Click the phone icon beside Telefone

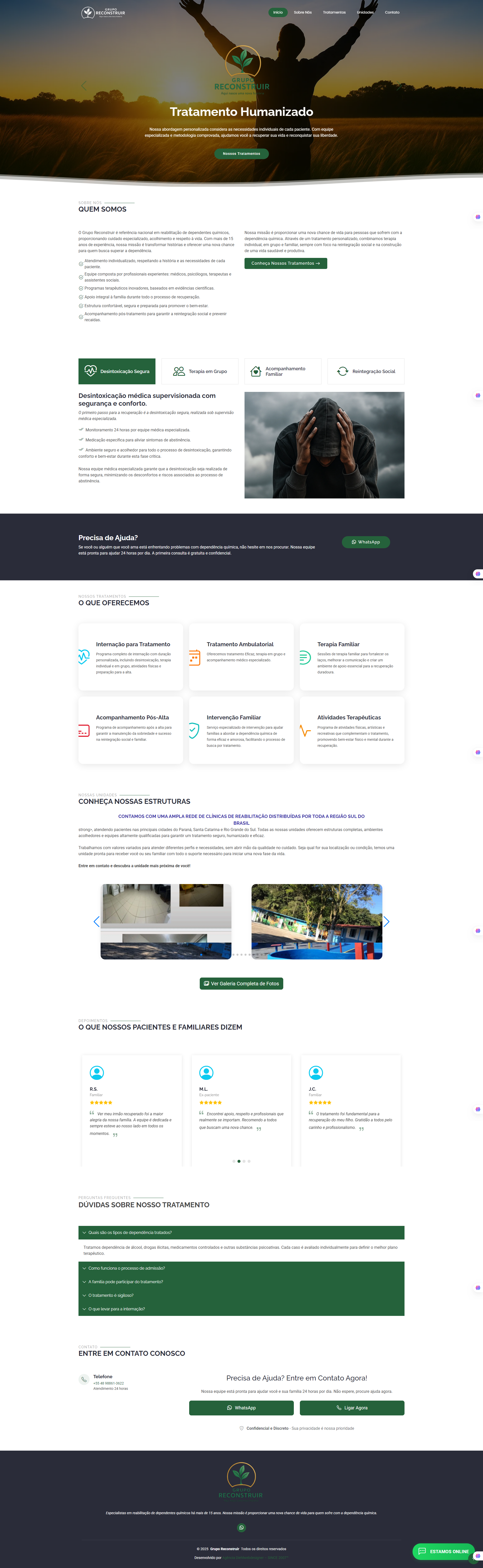point(84,1379)
